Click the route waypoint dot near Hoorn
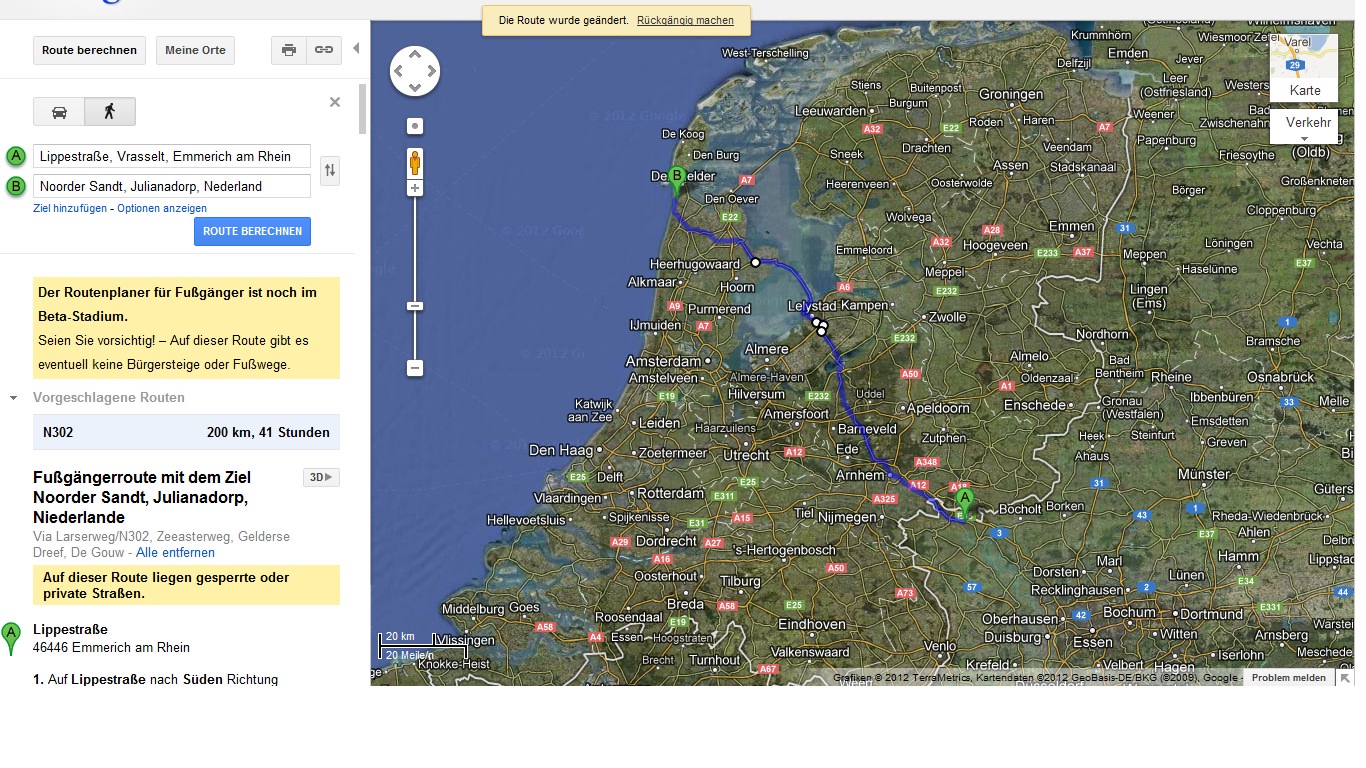 click(756, 263)
